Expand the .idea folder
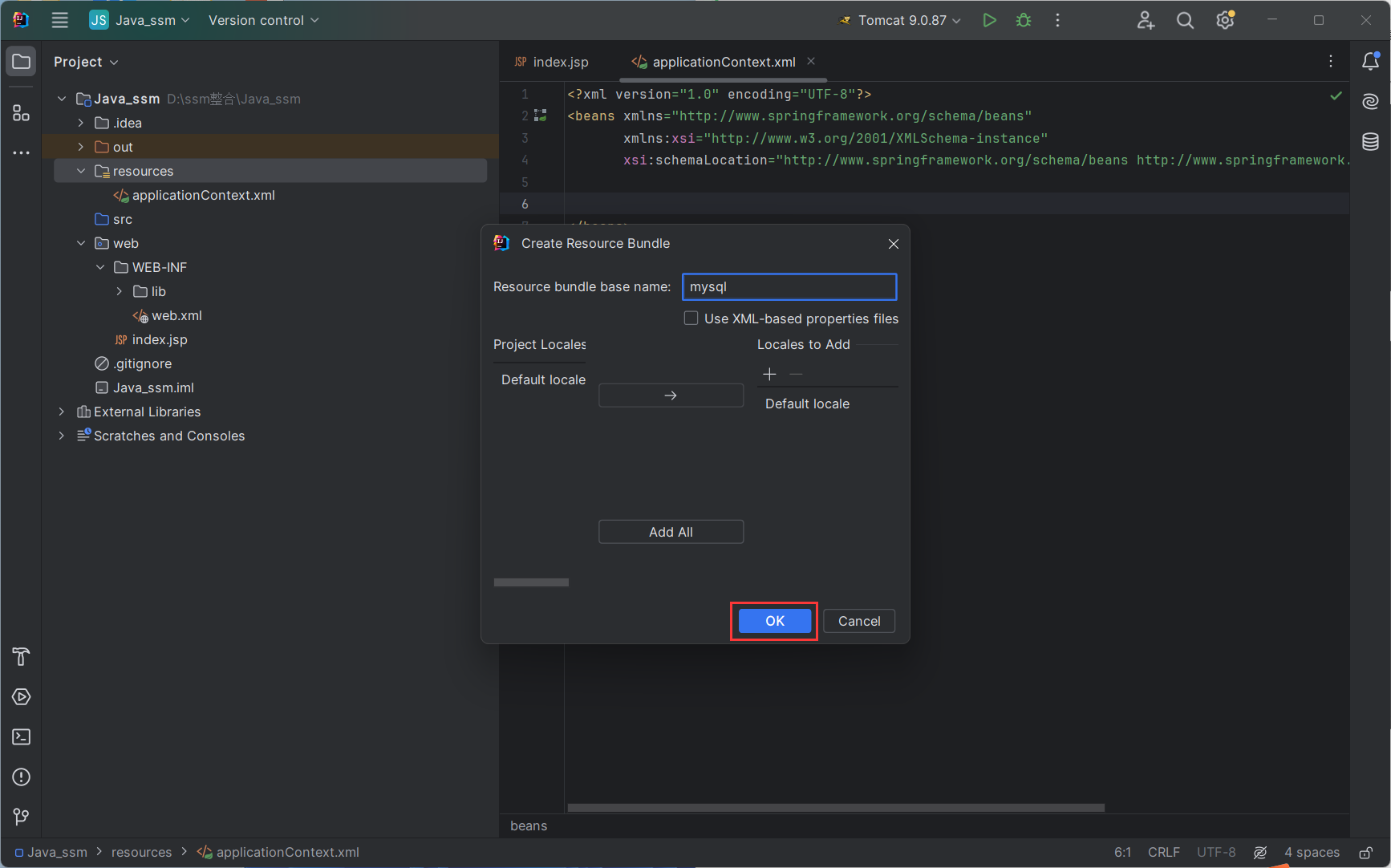The height and width of the screenshot is (868, 1391). pos(81,123)
